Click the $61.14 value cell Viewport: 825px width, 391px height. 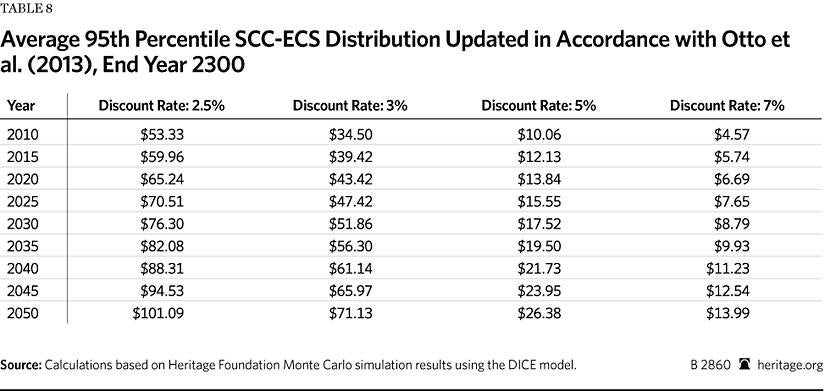click(x=350, y=269)
